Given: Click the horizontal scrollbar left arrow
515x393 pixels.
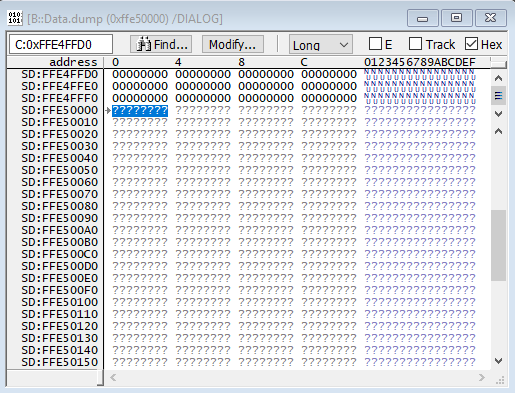Looking at the screenshot, I should point(113,377).
